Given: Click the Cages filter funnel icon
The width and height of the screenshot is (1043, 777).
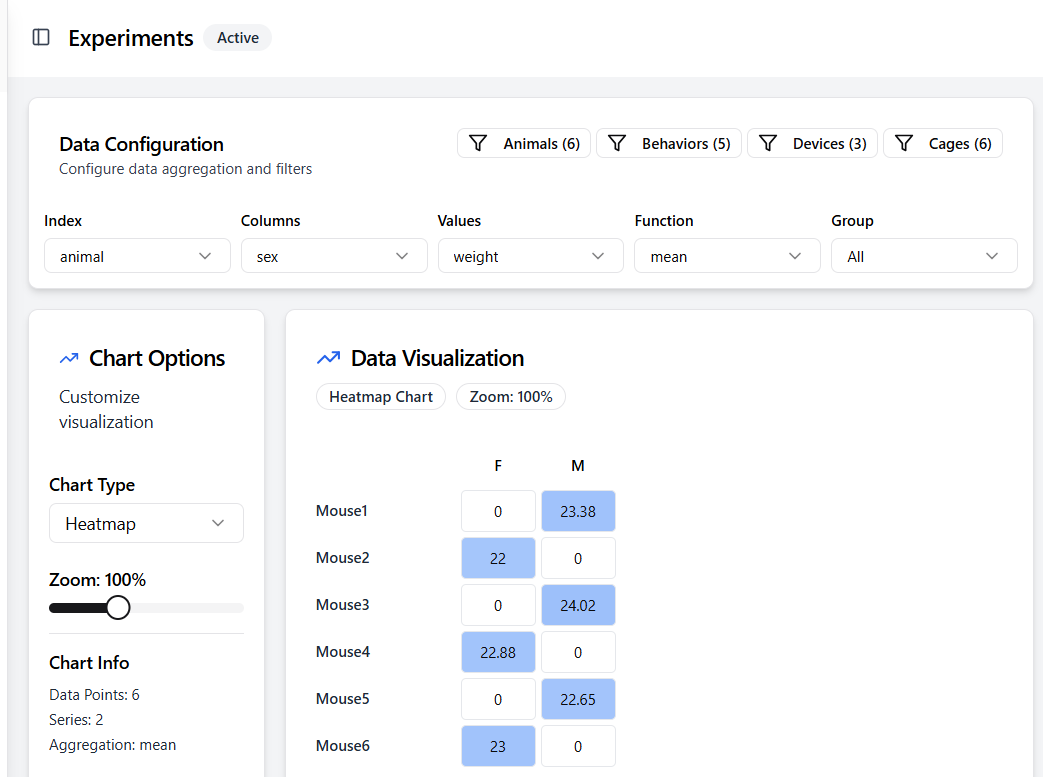Looking at the screenshot, I should (904, 144).
